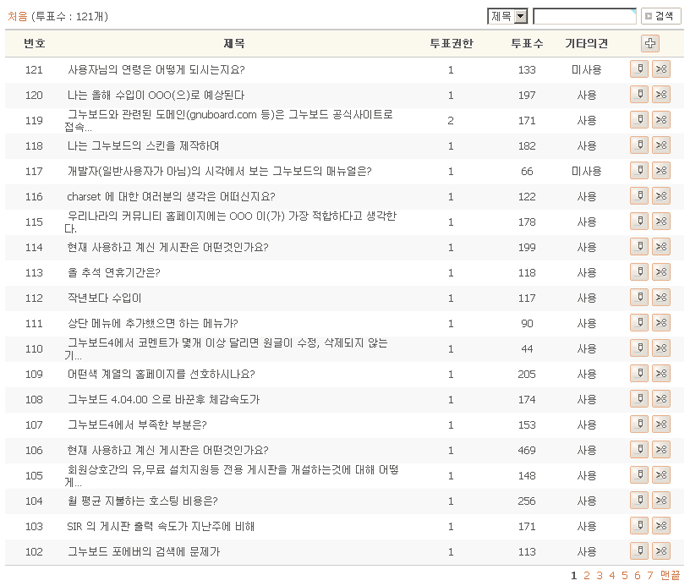Open page 5 in pagination
690x586 pixels.
(x=625, y=575)
